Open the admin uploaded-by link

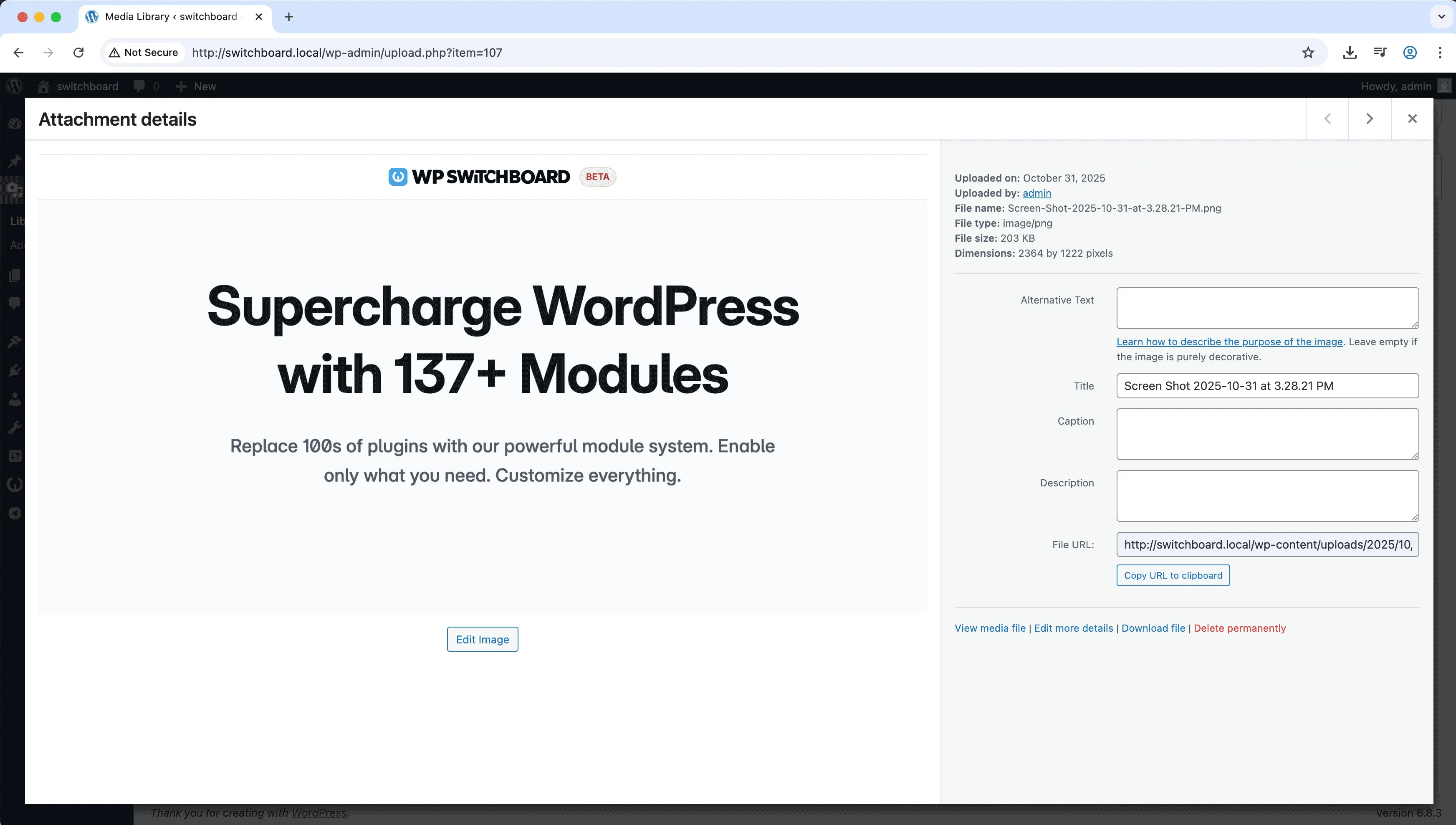[x=1037, y=193]
